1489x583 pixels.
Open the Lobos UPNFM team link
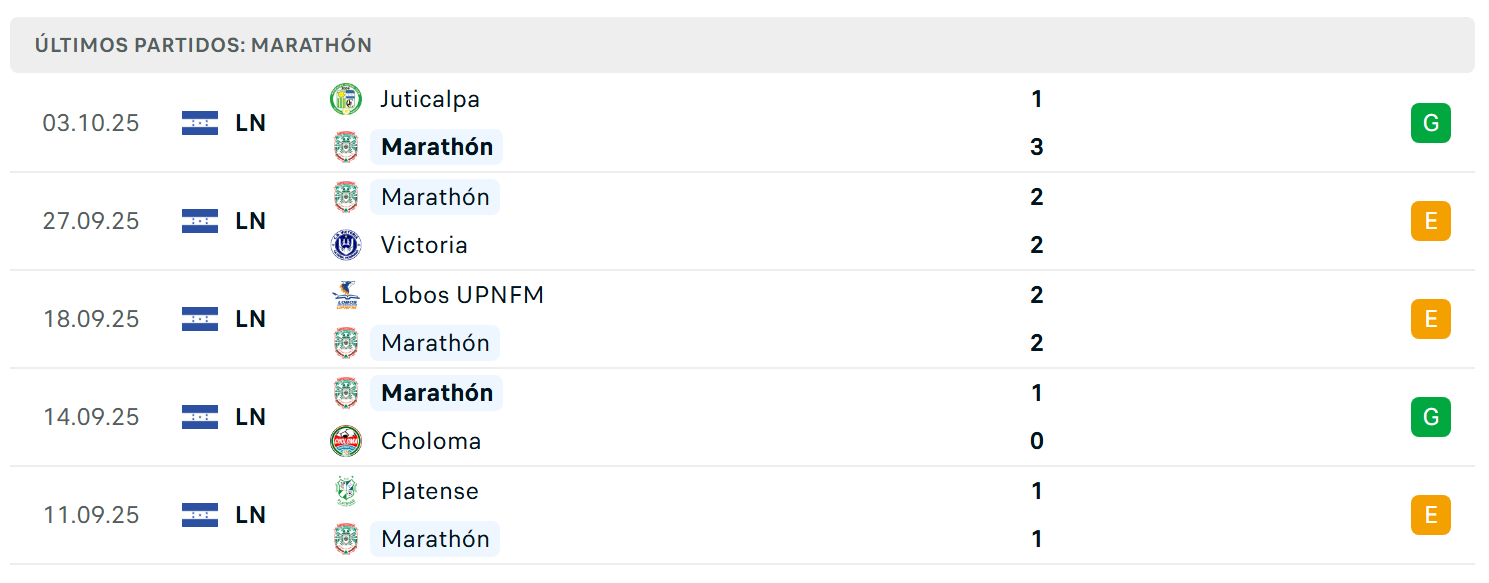point(462,295)
